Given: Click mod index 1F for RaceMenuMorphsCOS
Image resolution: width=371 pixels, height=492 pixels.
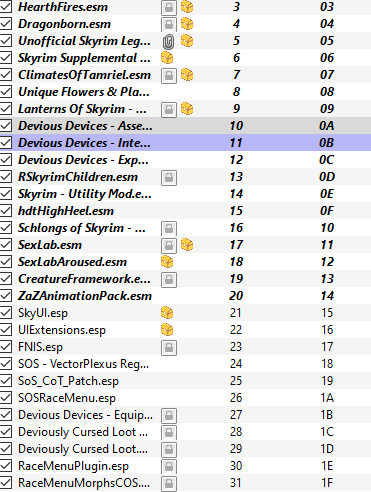Looking at the screenshot, I should coord(327,483).
